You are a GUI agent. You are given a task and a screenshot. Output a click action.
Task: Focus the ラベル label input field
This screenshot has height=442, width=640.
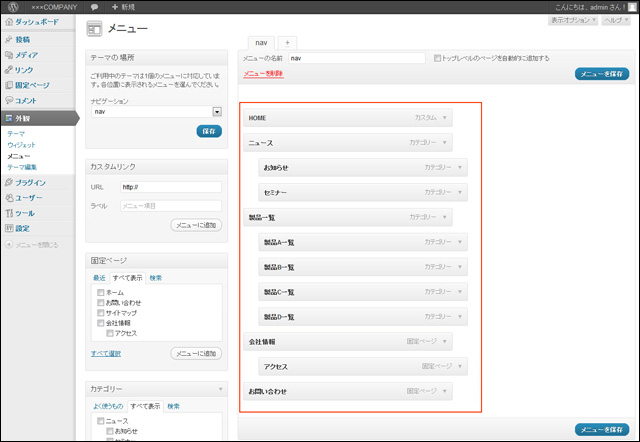(171, 206)
